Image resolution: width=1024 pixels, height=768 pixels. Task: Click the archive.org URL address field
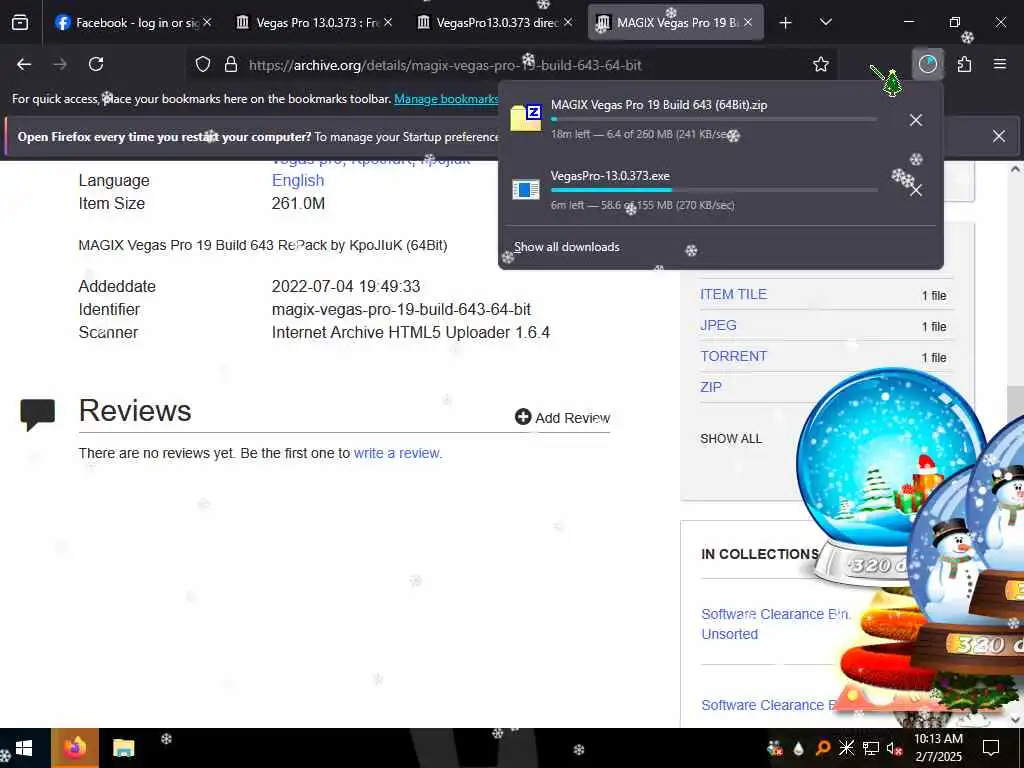[509, 65]
